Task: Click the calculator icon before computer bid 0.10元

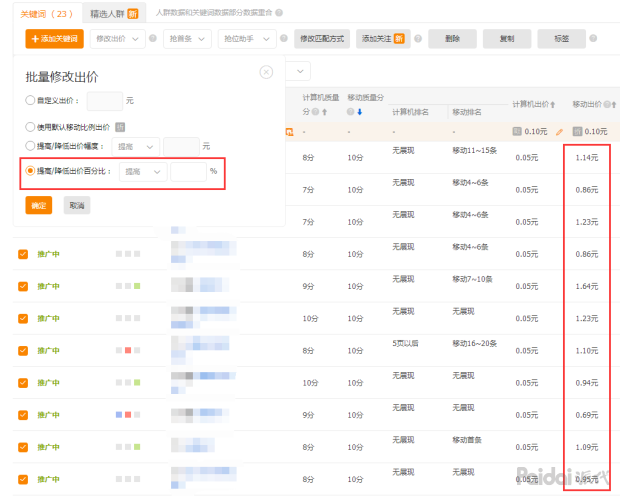Action: tap(517, 131)
